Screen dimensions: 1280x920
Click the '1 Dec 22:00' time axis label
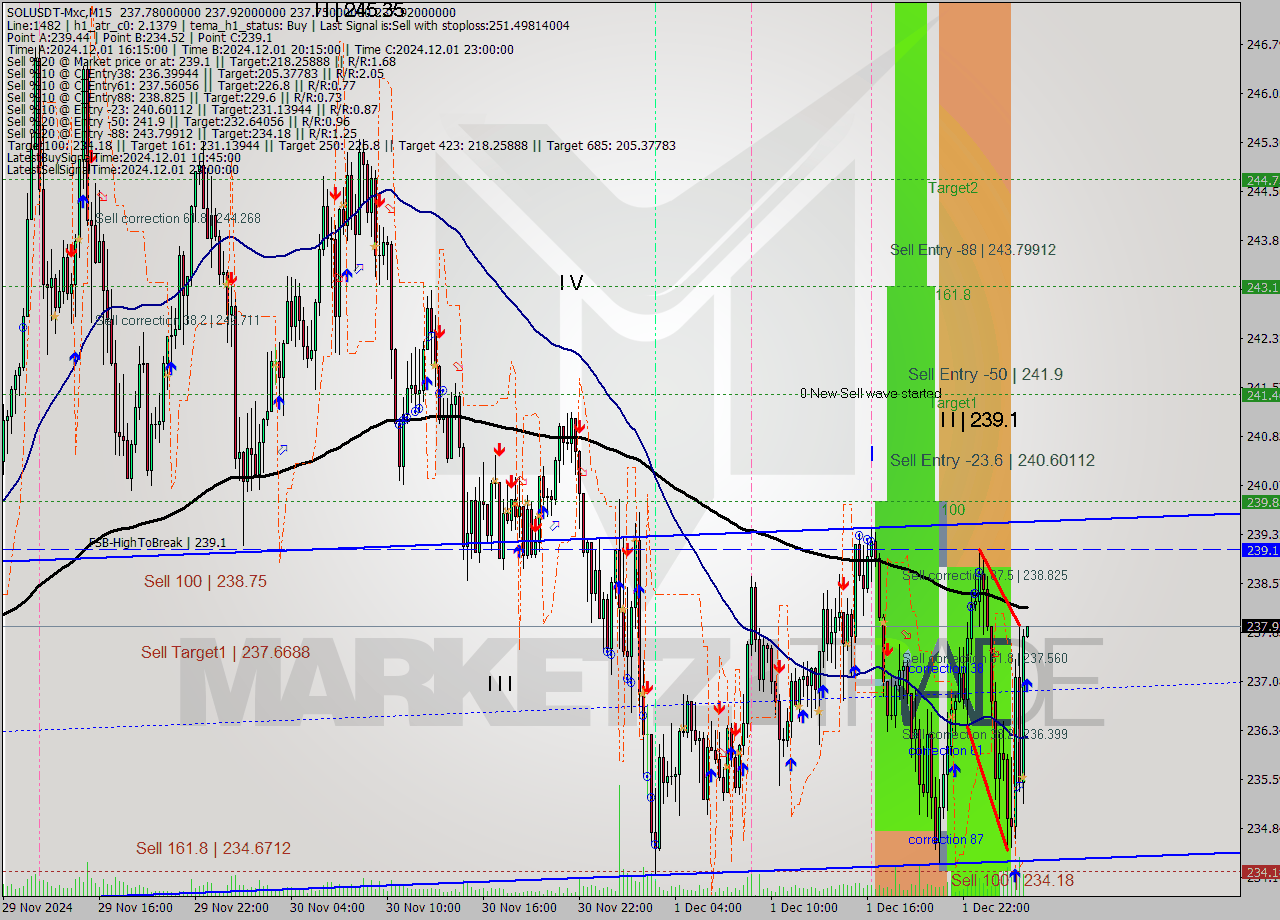pos(996,908)
